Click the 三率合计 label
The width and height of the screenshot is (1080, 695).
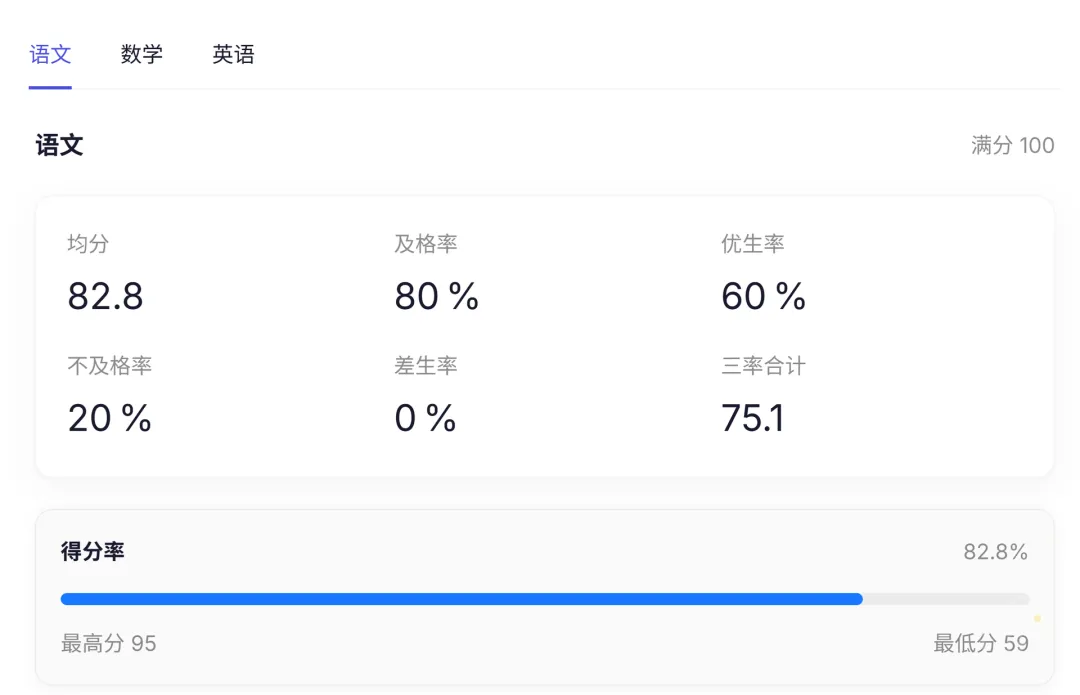pos(763,366)
